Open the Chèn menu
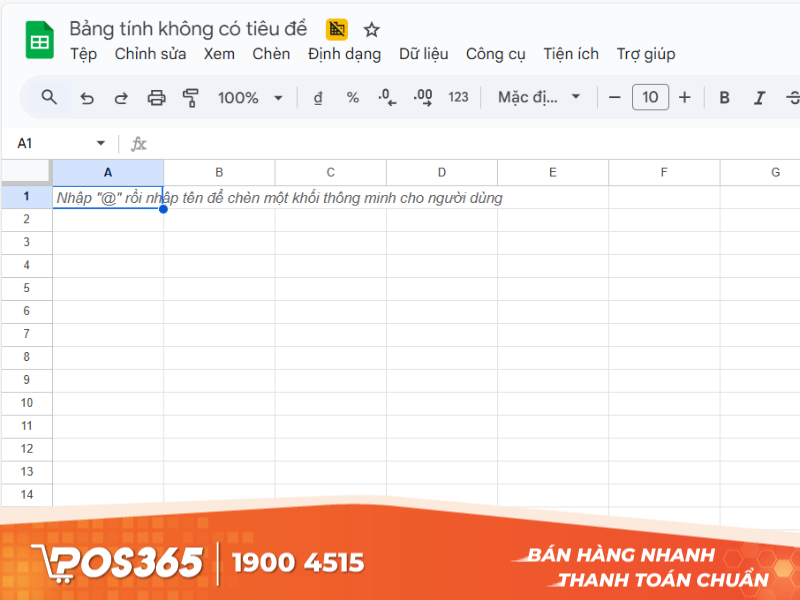 point(270,54)
